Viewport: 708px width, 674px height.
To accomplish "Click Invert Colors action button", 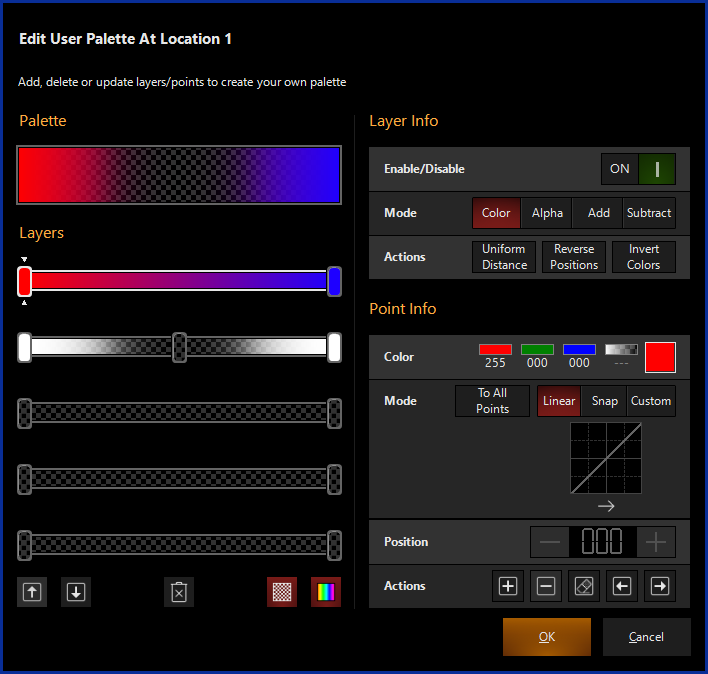I will click(643, 257).
